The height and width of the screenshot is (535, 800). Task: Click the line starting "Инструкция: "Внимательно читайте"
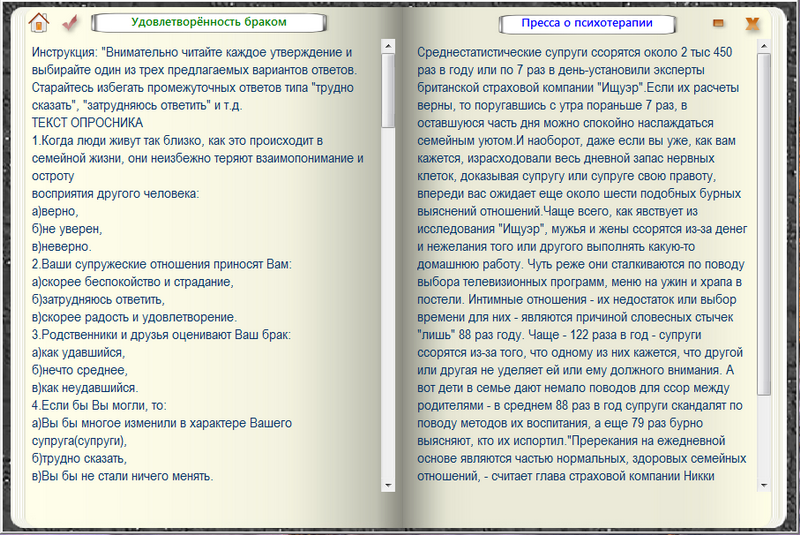(x=192, y=53)
